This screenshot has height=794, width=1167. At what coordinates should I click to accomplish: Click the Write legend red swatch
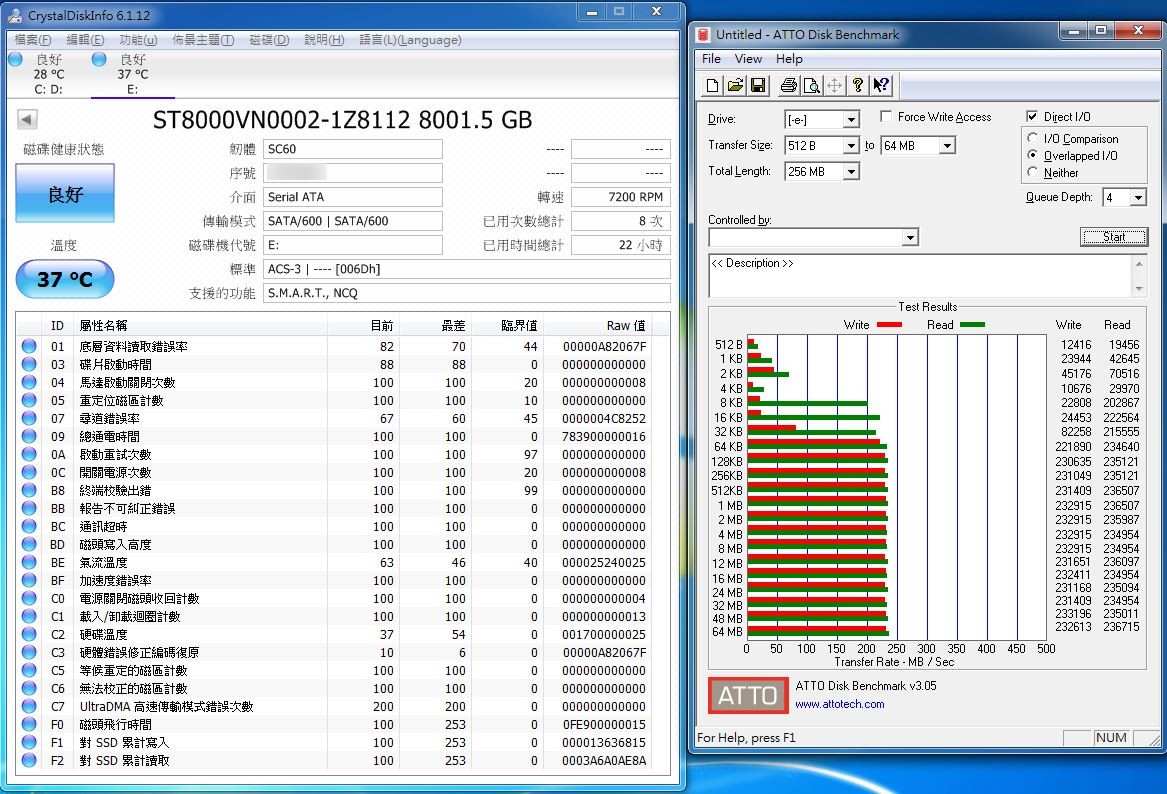(x=889, y=324)
